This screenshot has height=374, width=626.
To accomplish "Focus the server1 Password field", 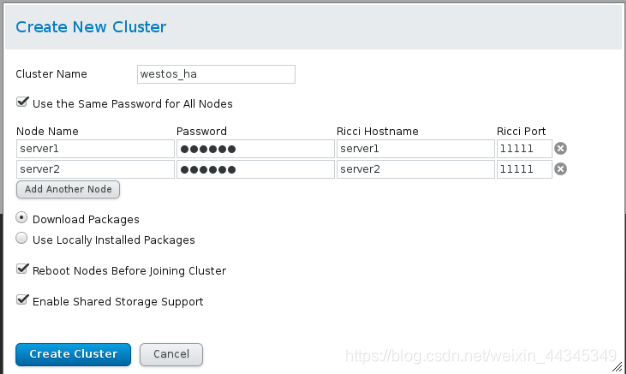I will 256,149.
